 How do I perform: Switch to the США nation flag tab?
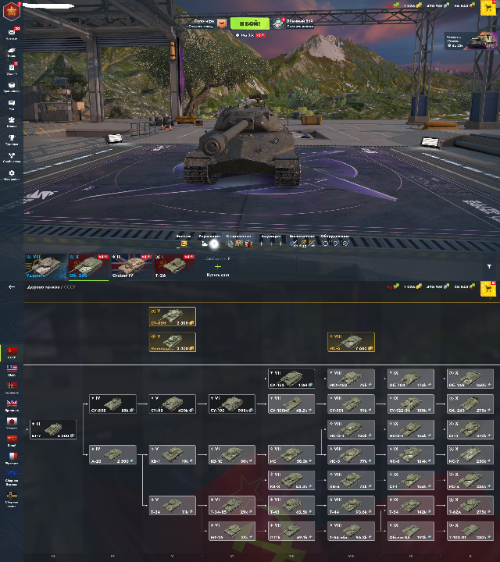[12, 370]
